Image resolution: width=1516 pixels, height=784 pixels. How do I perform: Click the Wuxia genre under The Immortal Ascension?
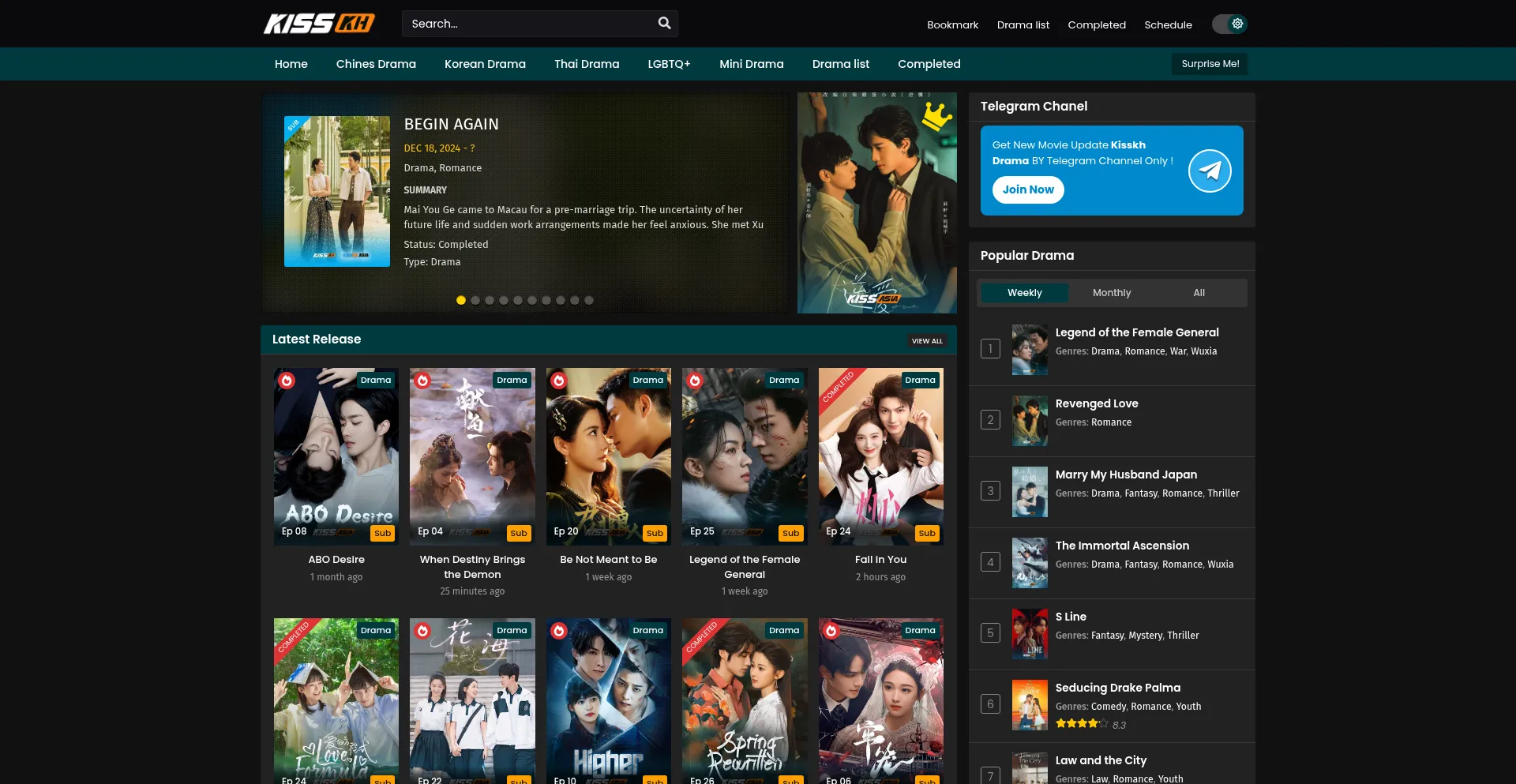(x=1220, y=565)
